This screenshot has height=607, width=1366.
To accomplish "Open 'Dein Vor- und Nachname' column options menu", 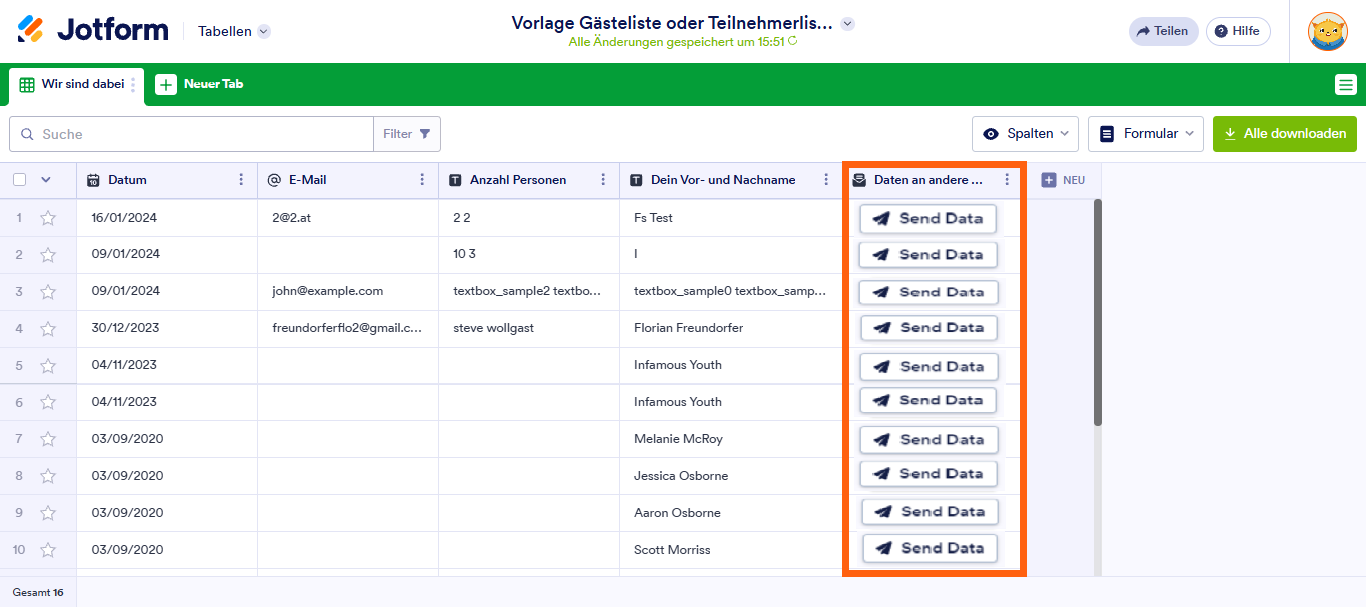I will [x=826, y=180].
